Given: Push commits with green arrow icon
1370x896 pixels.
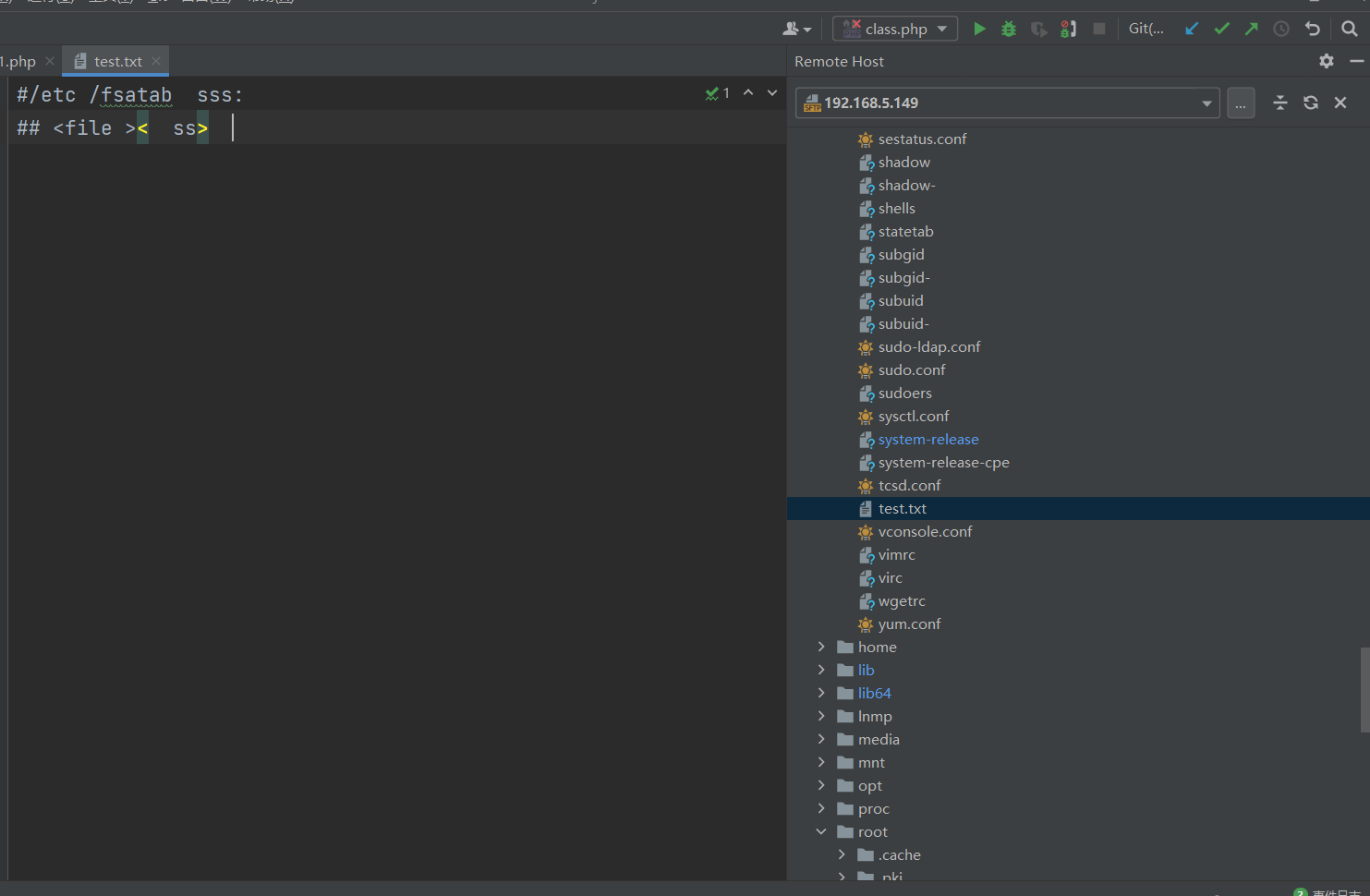Looking at the screenshot, I should [x=1251, y=29].
